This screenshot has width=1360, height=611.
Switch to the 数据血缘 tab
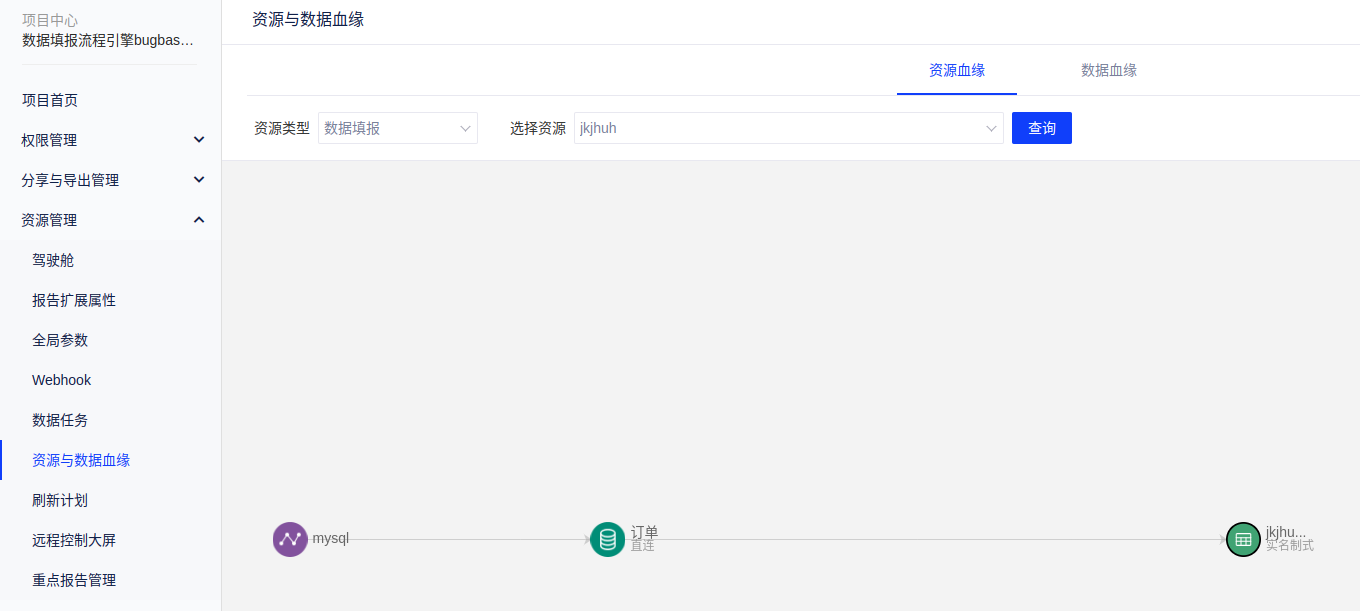coord(1108,70)
